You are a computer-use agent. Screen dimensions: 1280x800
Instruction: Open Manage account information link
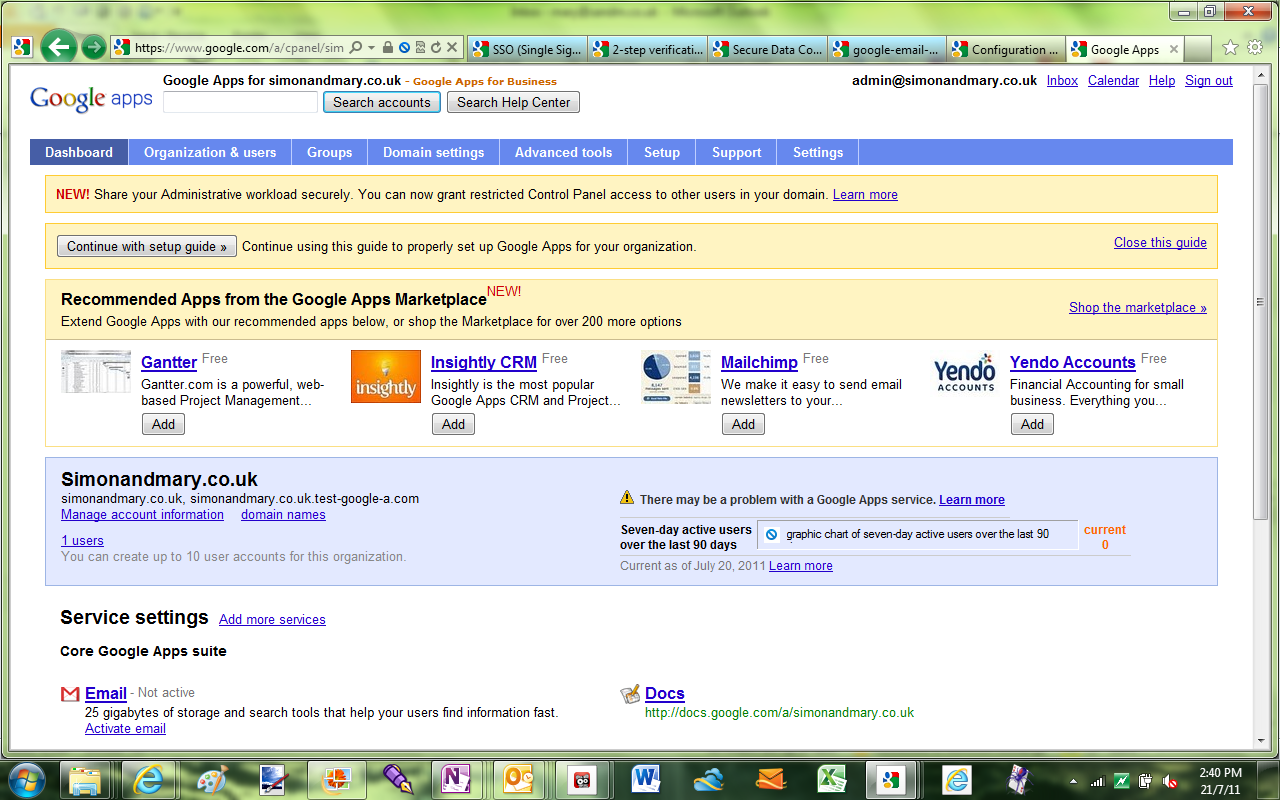coord(142,514)
